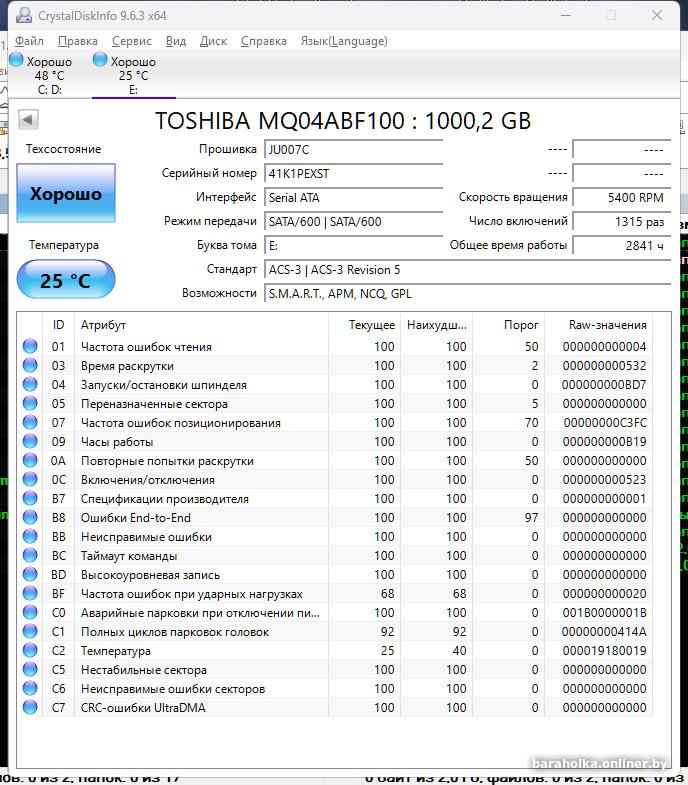Click status orb for attribute C1 row

tap(30, 631)
